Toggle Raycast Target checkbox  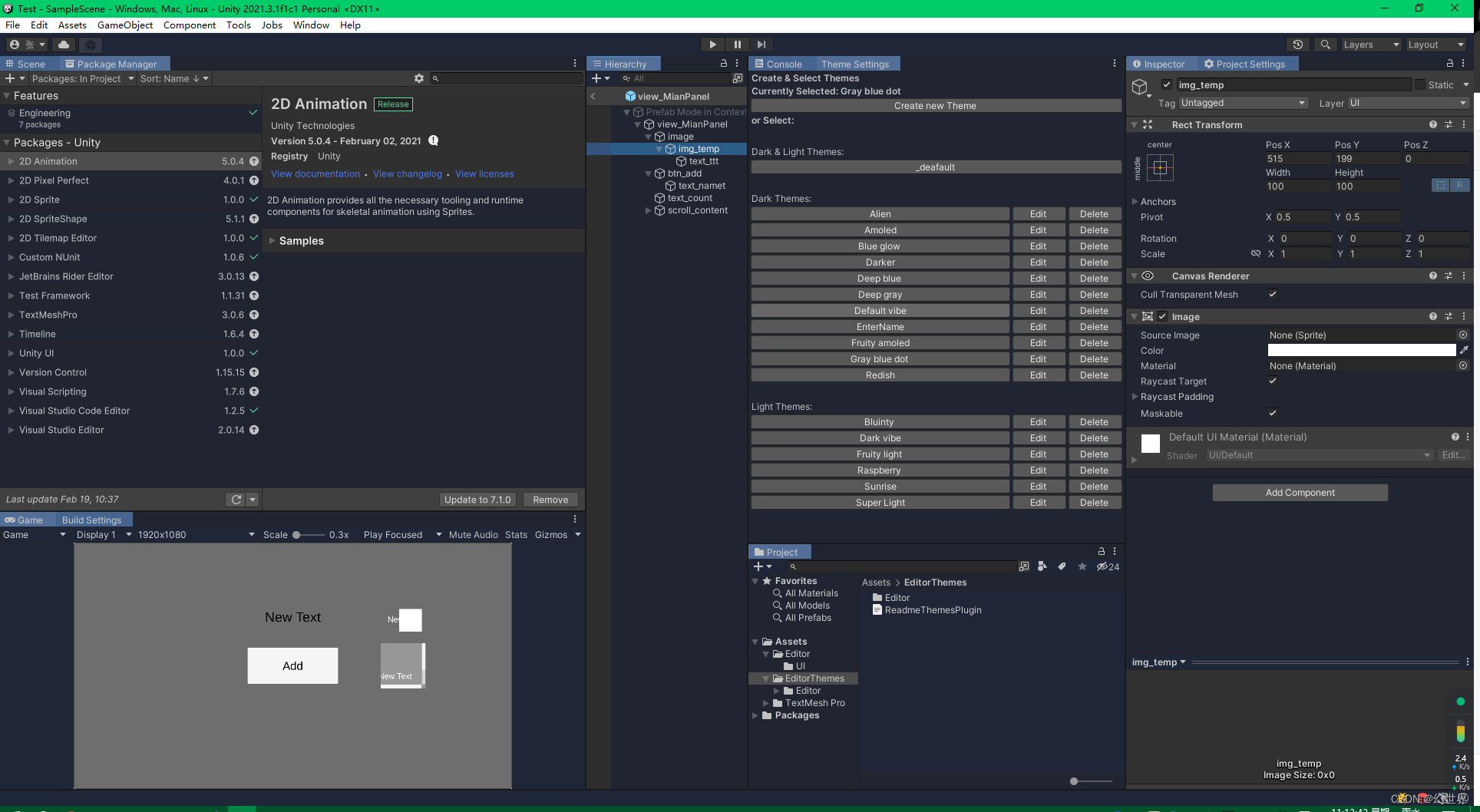(1273, 381)
